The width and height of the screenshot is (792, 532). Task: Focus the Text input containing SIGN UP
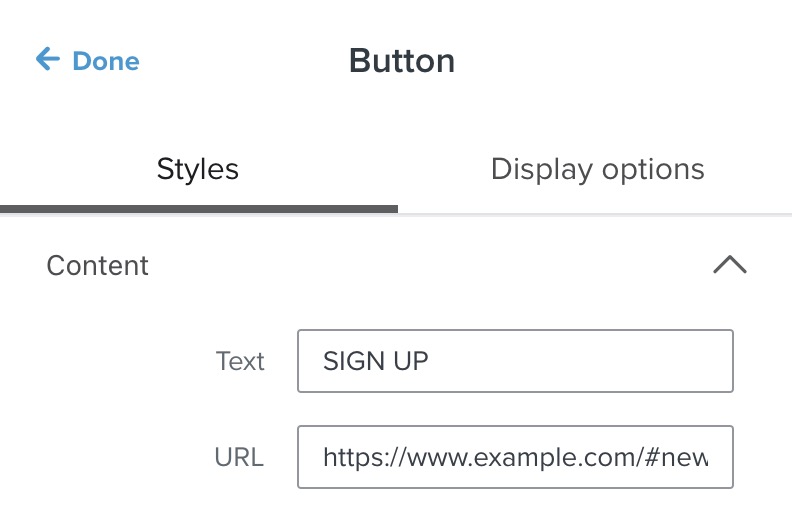point(515,361)
